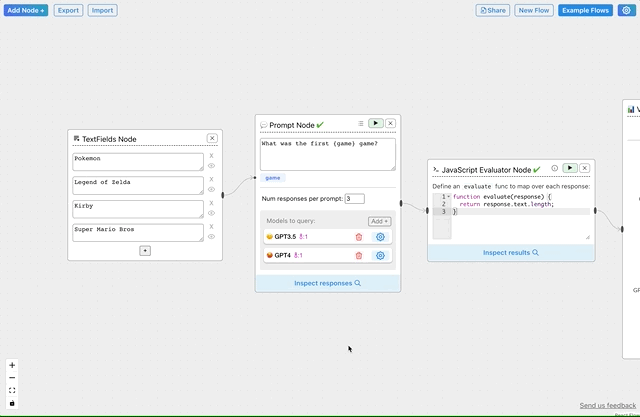
Task: Delete the GPT4 model
Action: point(359,255)
